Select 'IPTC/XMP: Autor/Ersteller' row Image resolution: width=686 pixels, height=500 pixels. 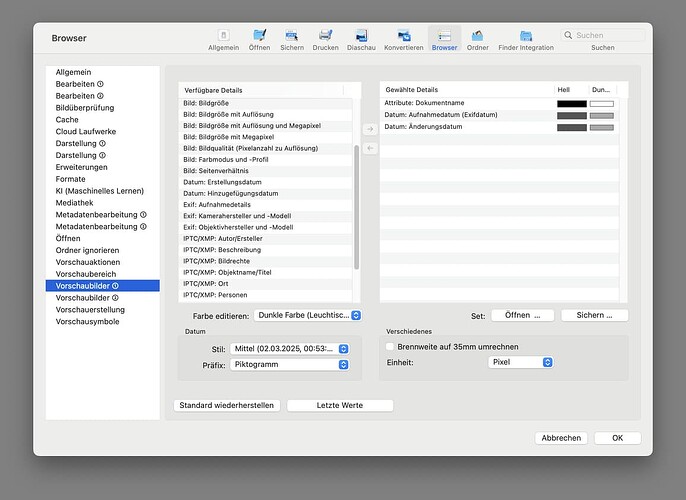point(265,238)
